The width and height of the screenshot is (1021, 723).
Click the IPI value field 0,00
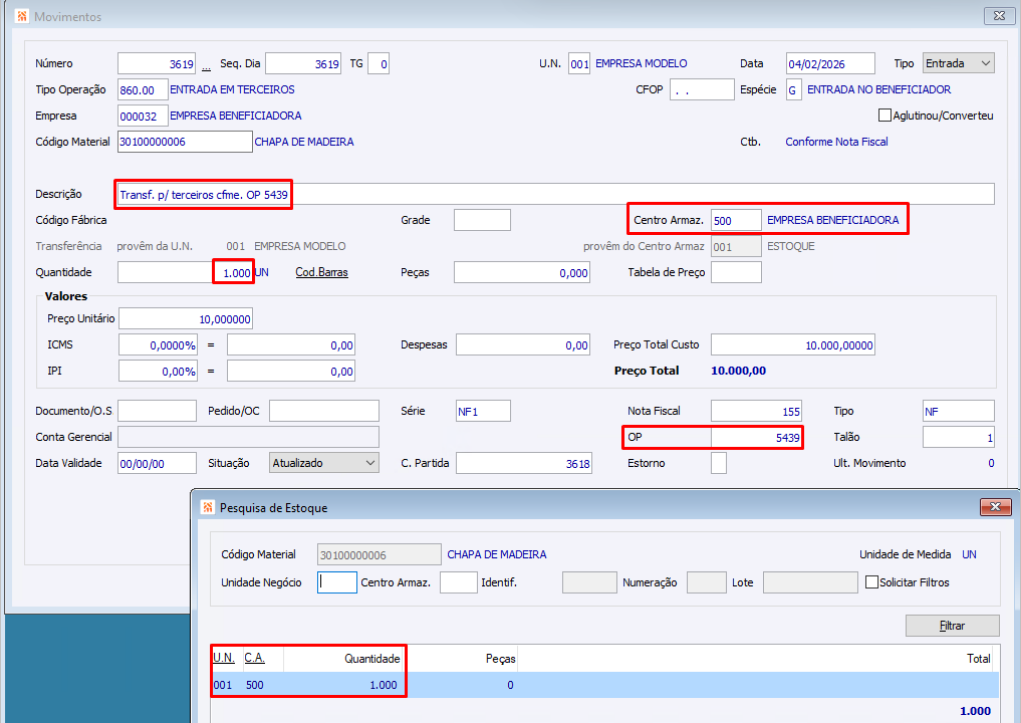290,371
